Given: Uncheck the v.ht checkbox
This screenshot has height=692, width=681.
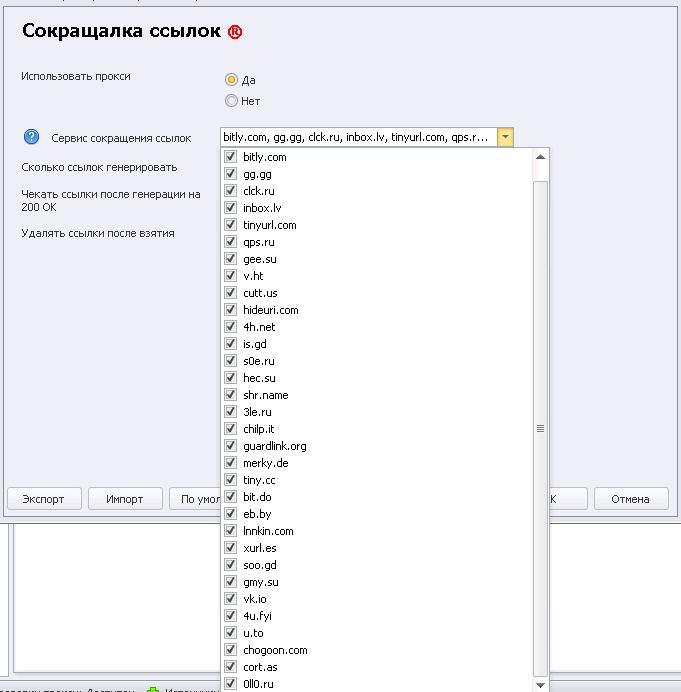Looking at the screenshot, I should (230, 276).
